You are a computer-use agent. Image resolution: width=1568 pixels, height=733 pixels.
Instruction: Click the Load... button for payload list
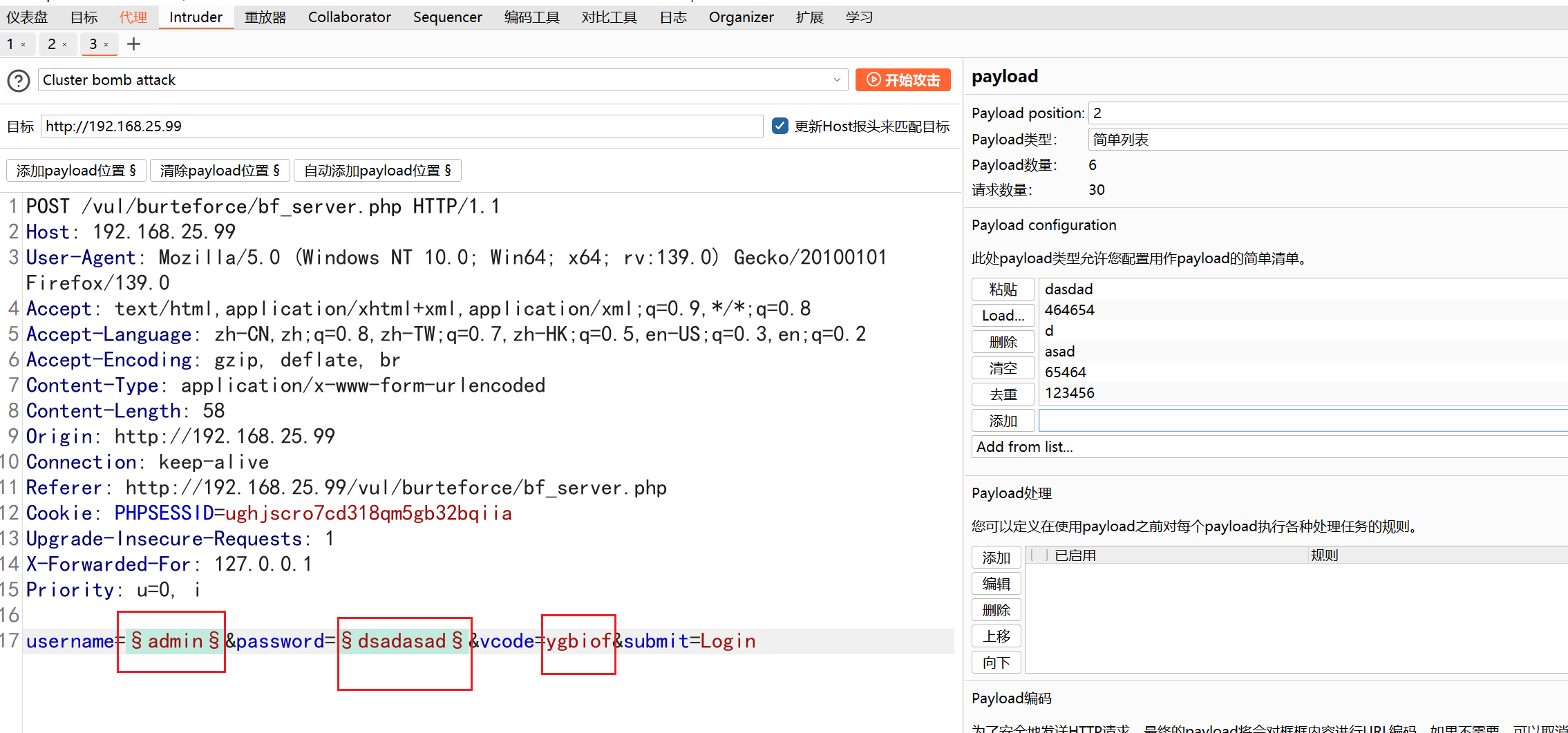point(1003,316)
